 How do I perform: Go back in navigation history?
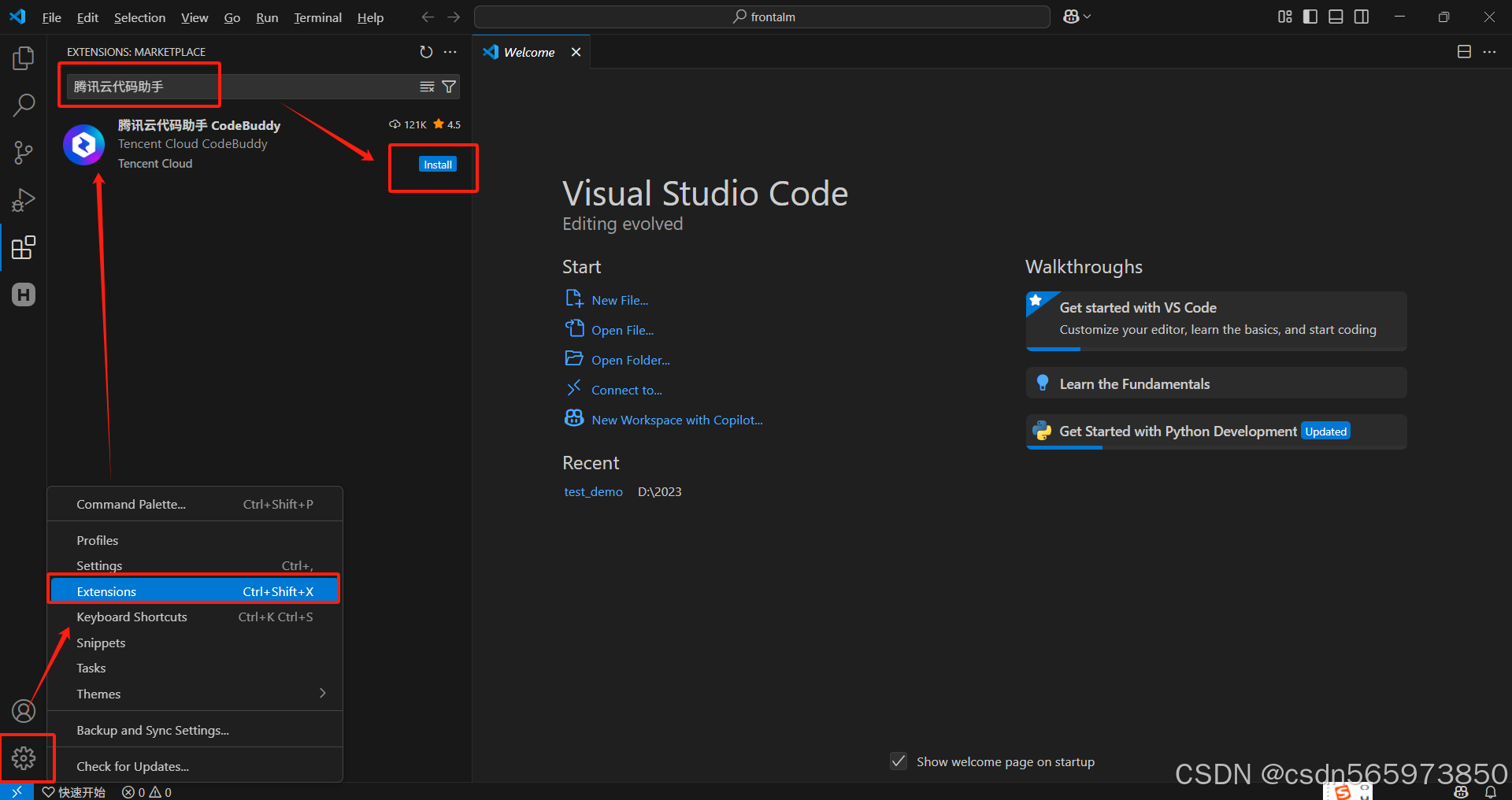pos(428,17)
